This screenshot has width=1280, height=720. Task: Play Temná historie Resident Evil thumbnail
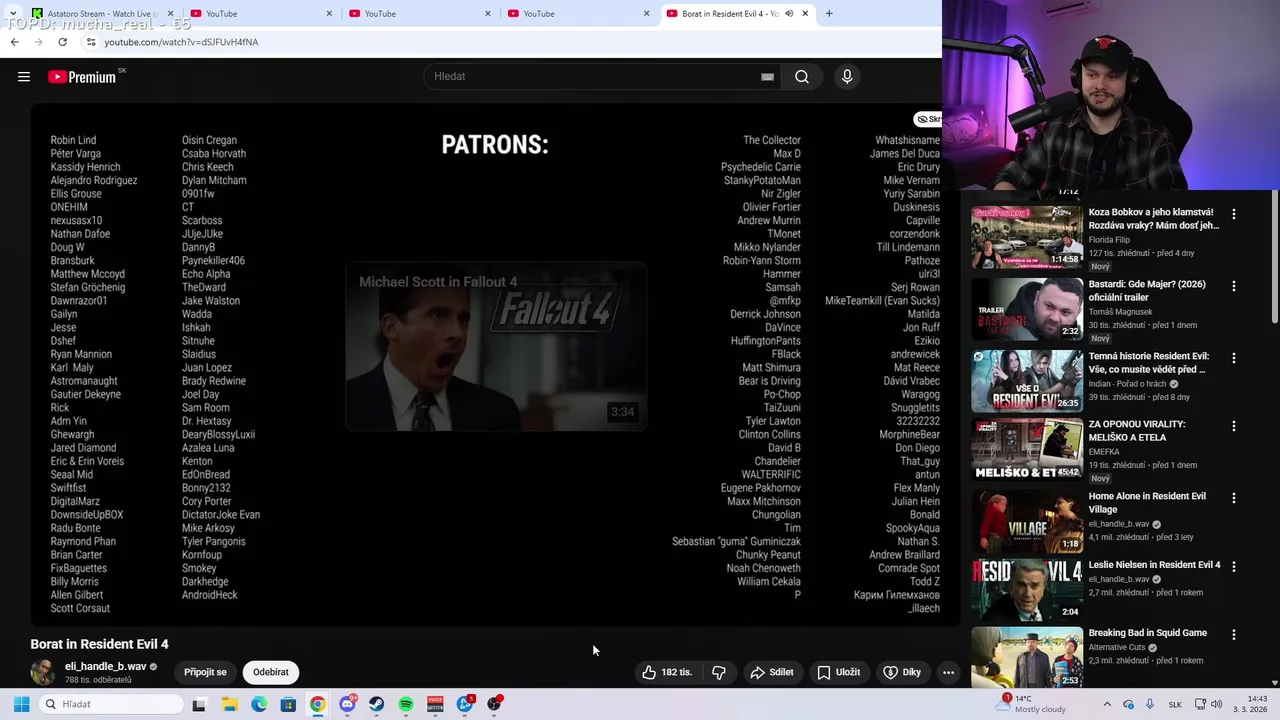[1027, 381]
